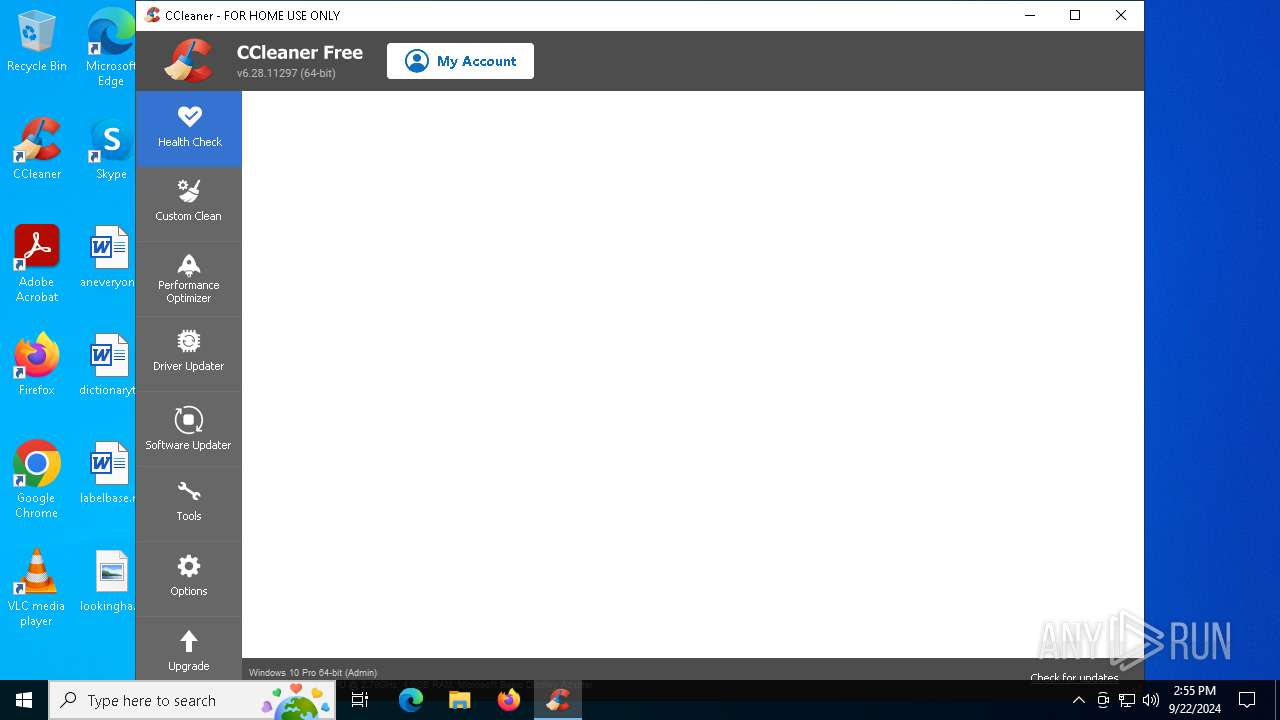Select the Adobe Acrobat desktop icon

point(37,264)
